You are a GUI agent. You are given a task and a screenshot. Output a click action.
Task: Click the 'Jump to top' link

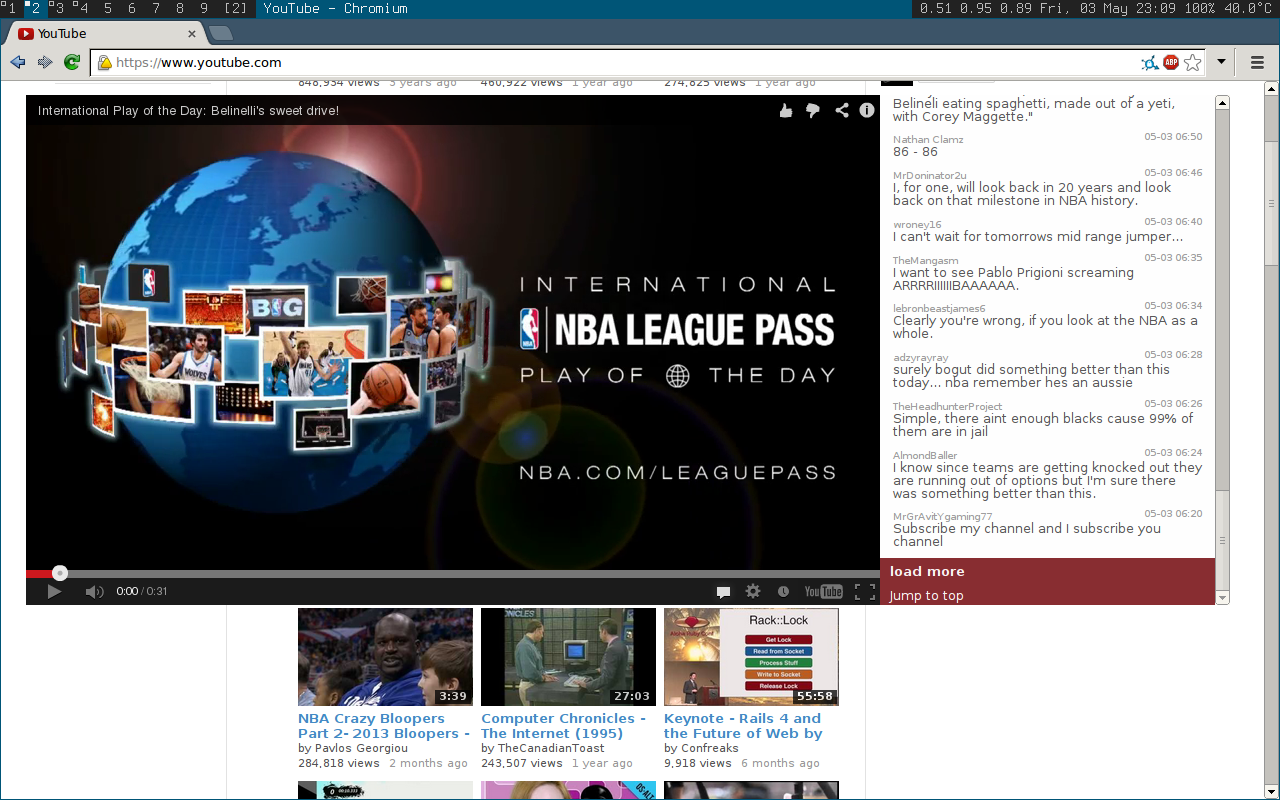click(927, 596)
